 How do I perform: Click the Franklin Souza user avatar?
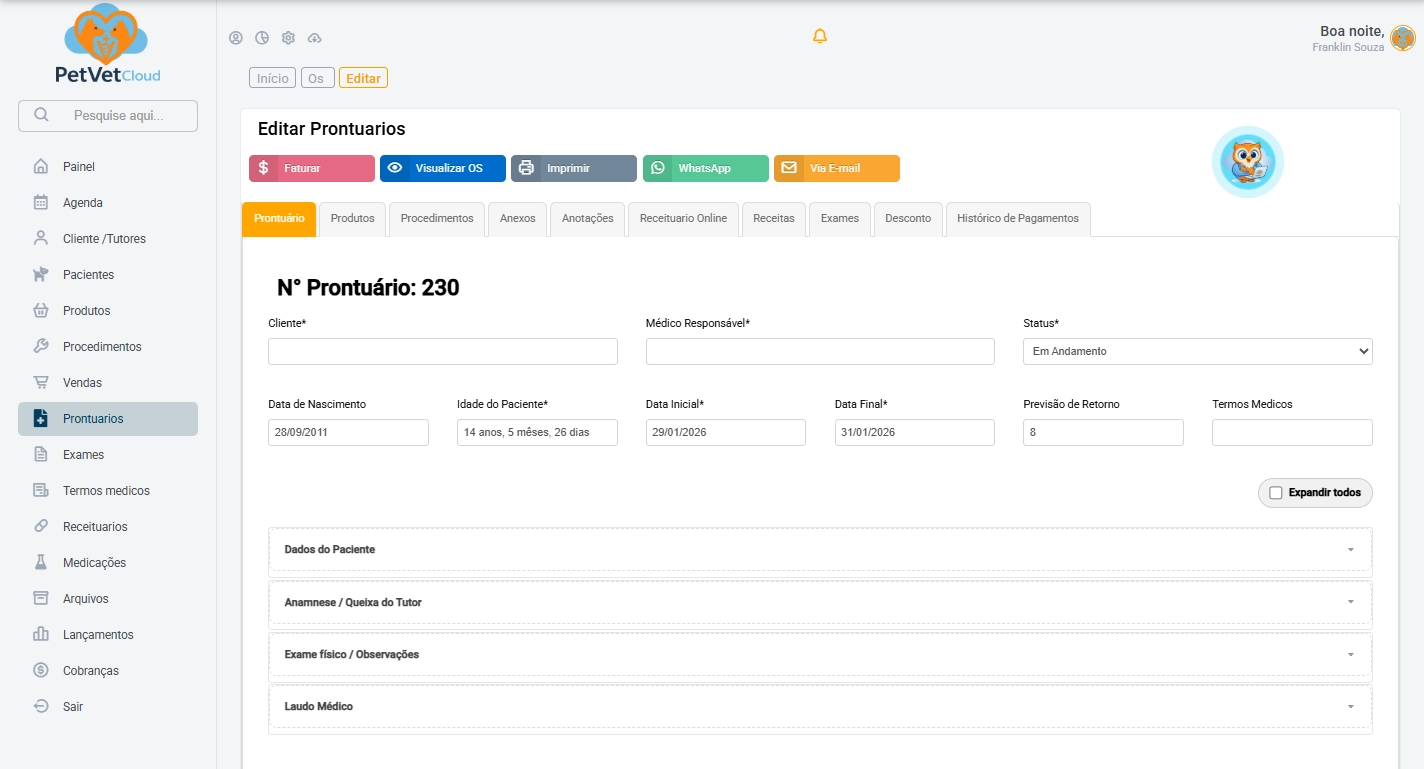(1402, 39)
